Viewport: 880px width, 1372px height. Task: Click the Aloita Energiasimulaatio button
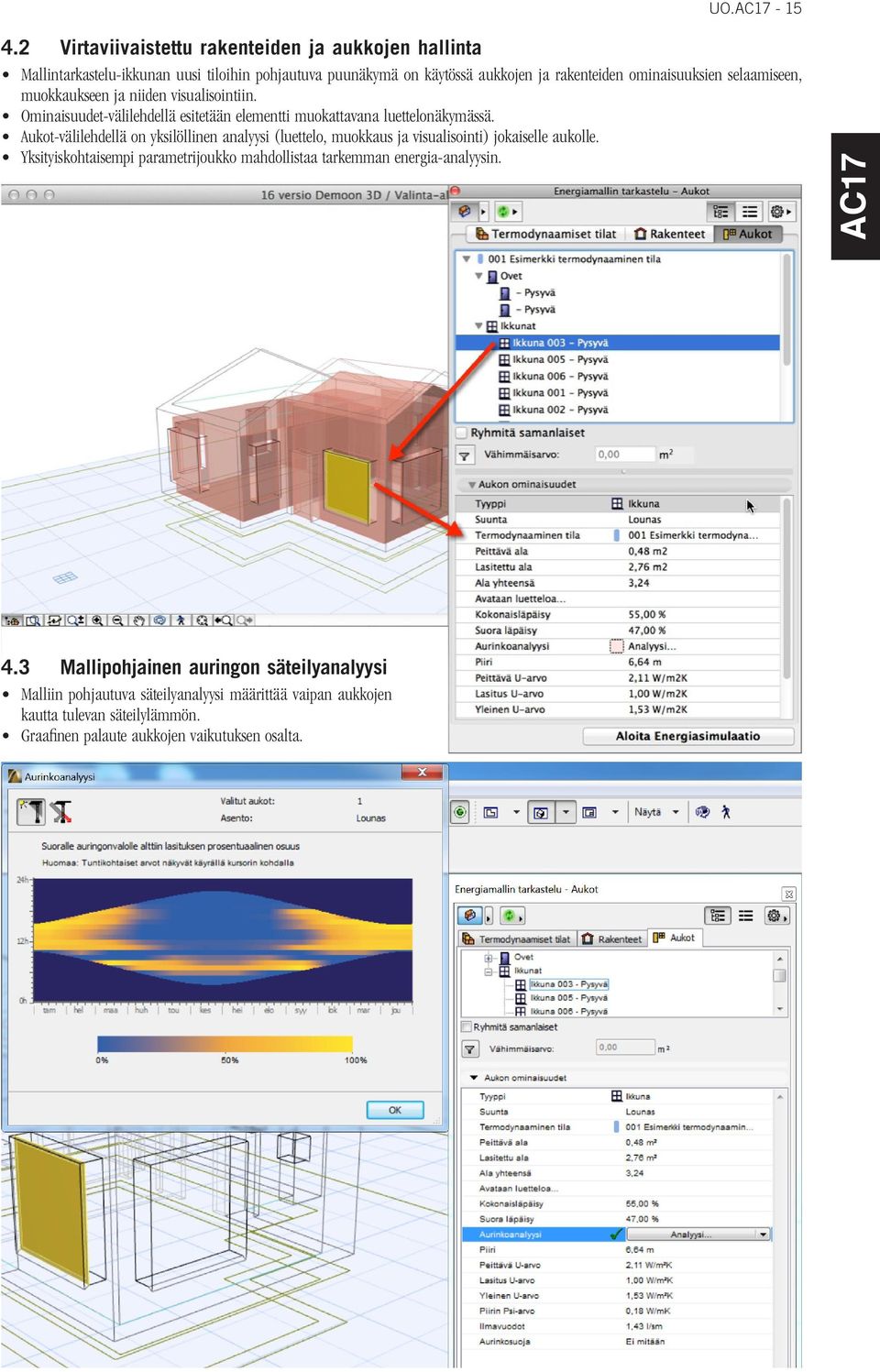(688, 736)
